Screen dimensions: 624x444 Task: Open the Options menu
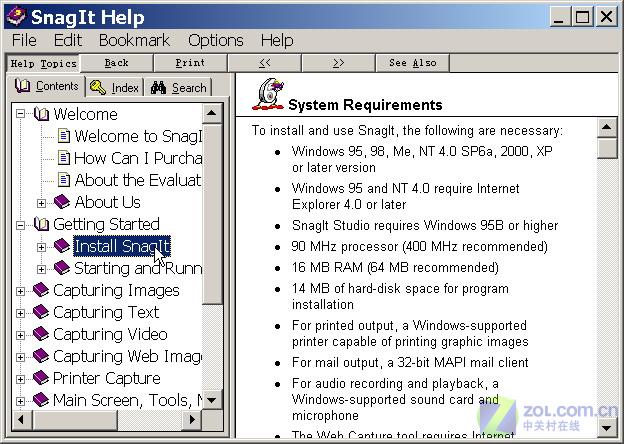[216, 40]
